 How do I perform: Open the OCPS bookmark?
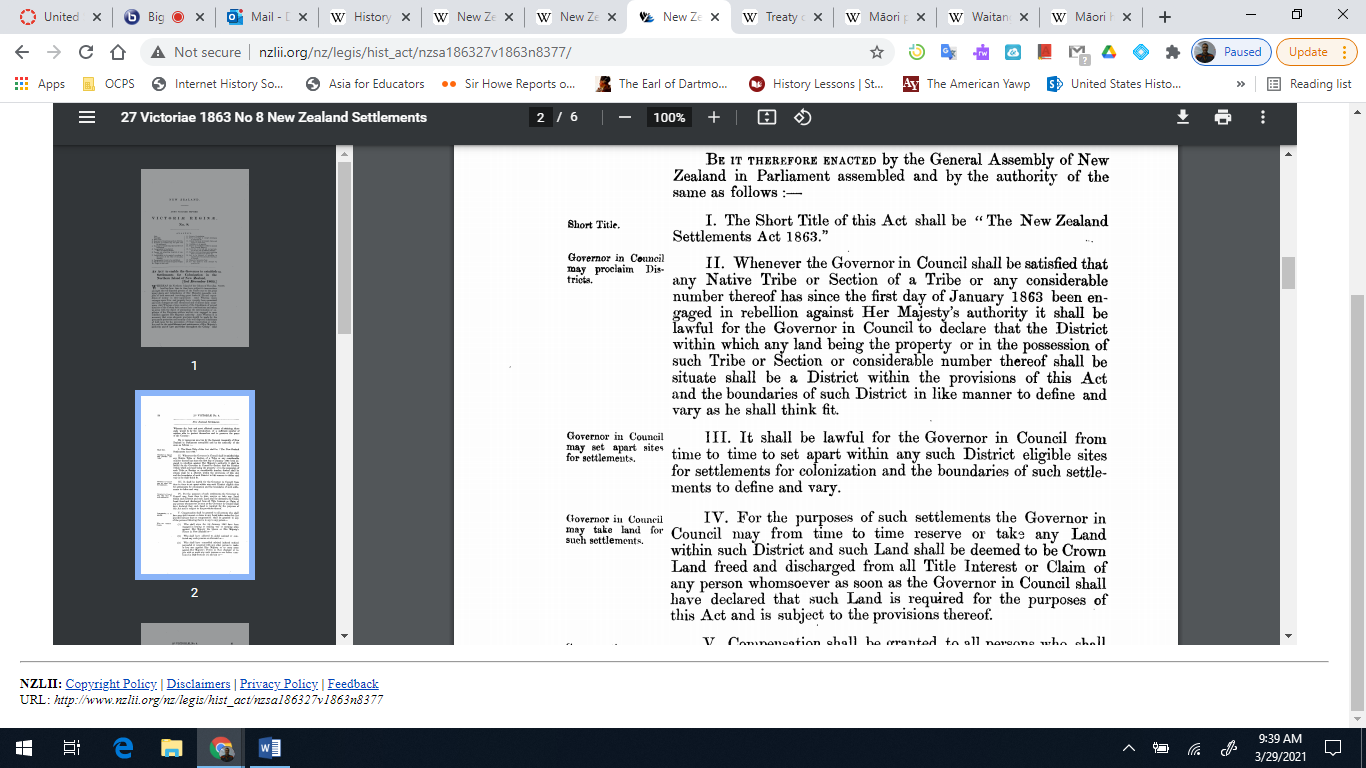click(x=108, y=84)
